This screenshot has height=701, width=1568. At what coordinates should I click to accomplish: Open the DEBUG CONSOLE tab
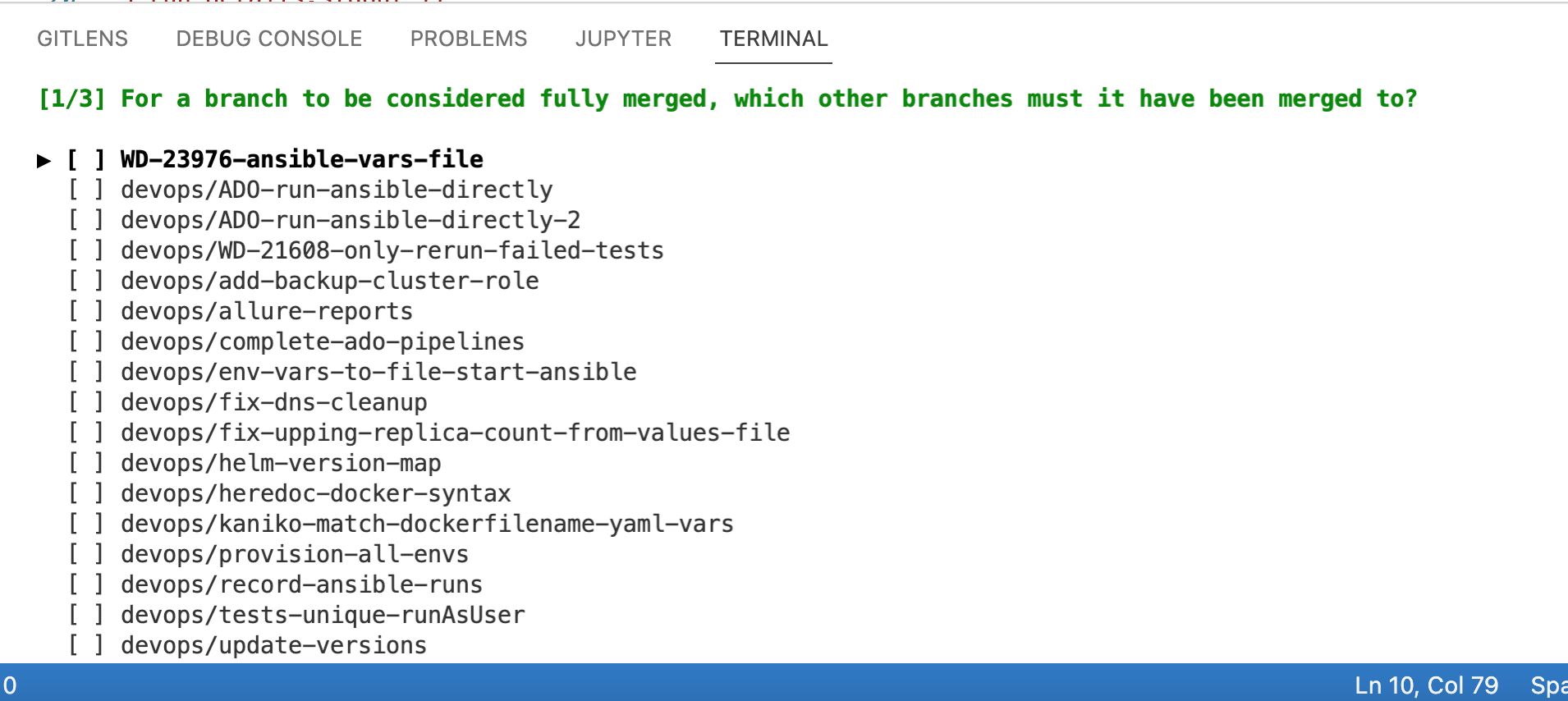[x=268, y=39]
